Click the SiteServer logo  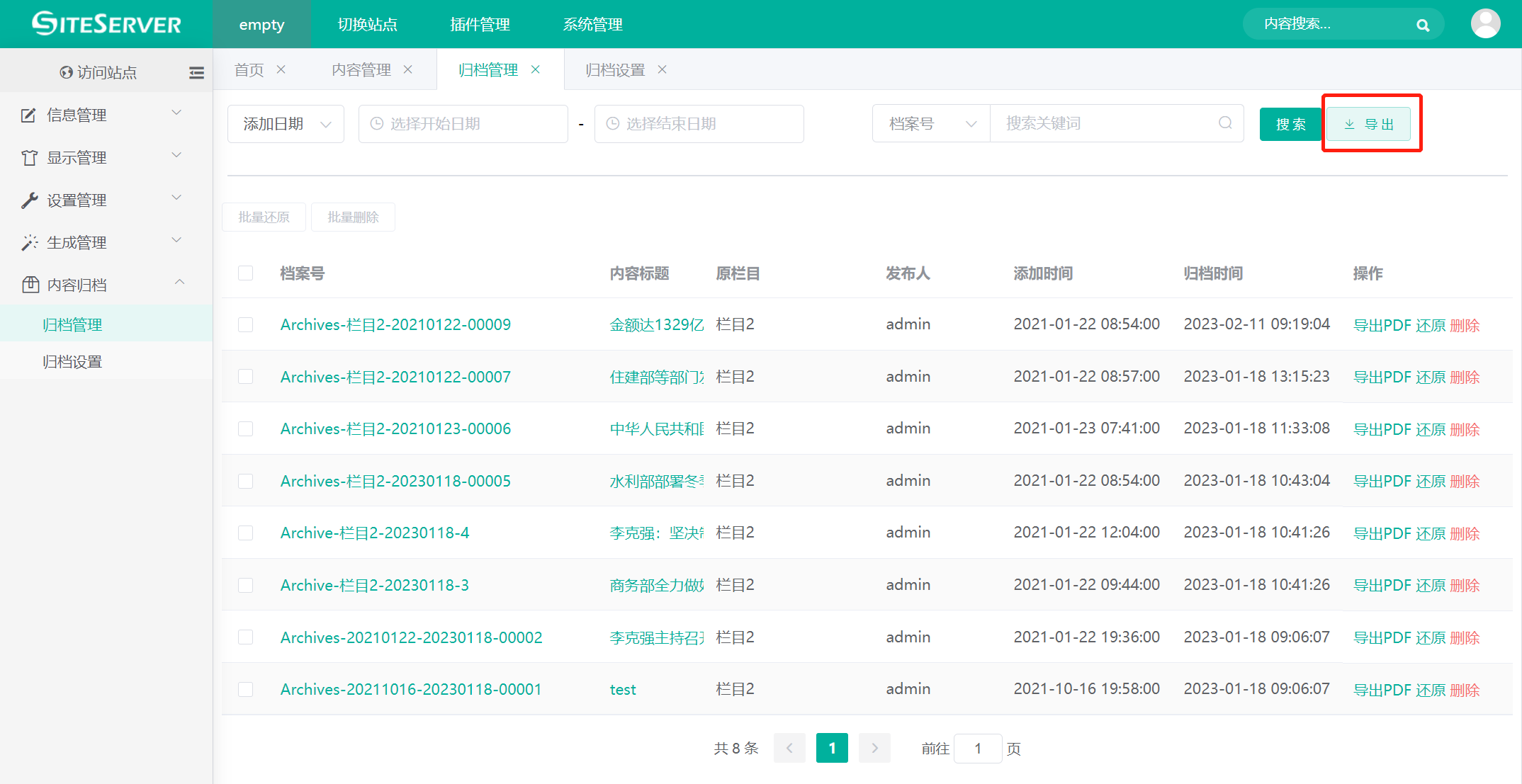pyautogui.click(x=106, y=24)
